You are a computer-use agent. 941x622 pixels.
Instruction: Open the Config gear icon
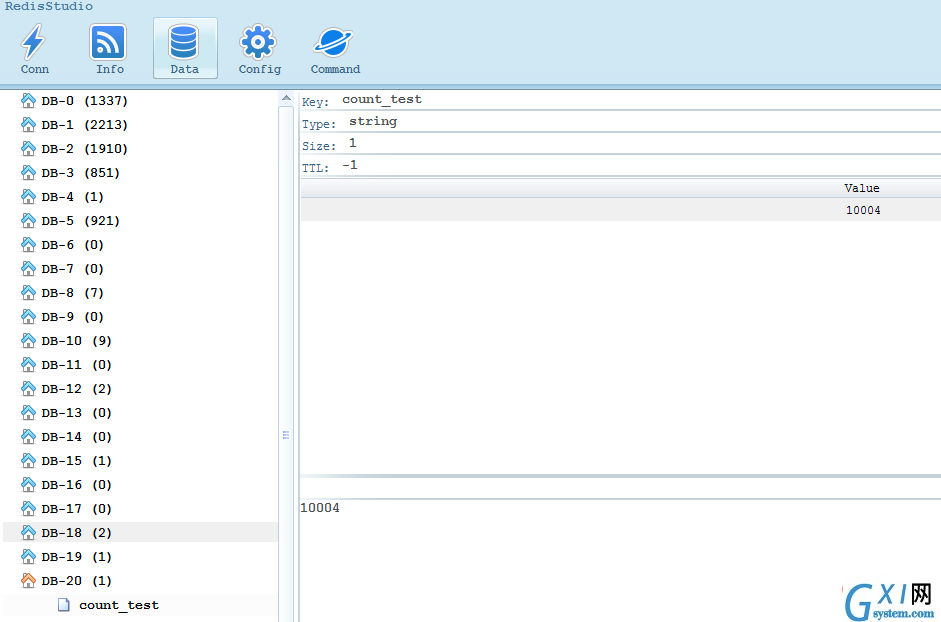(x=258, y=42)
